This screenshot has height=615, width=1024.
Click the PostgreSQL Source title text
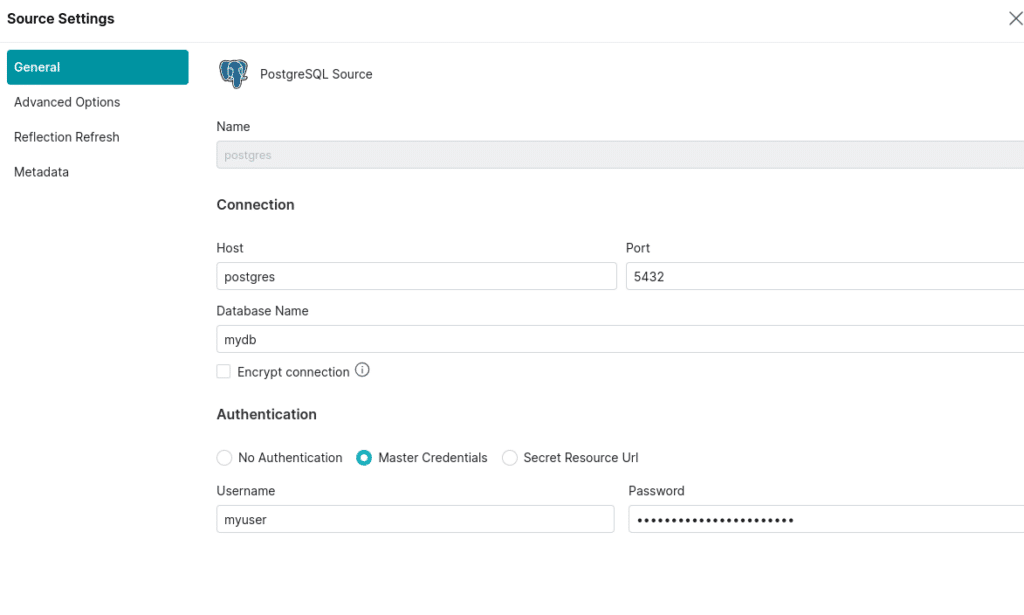pyautogui.click(x=316, y=74)
